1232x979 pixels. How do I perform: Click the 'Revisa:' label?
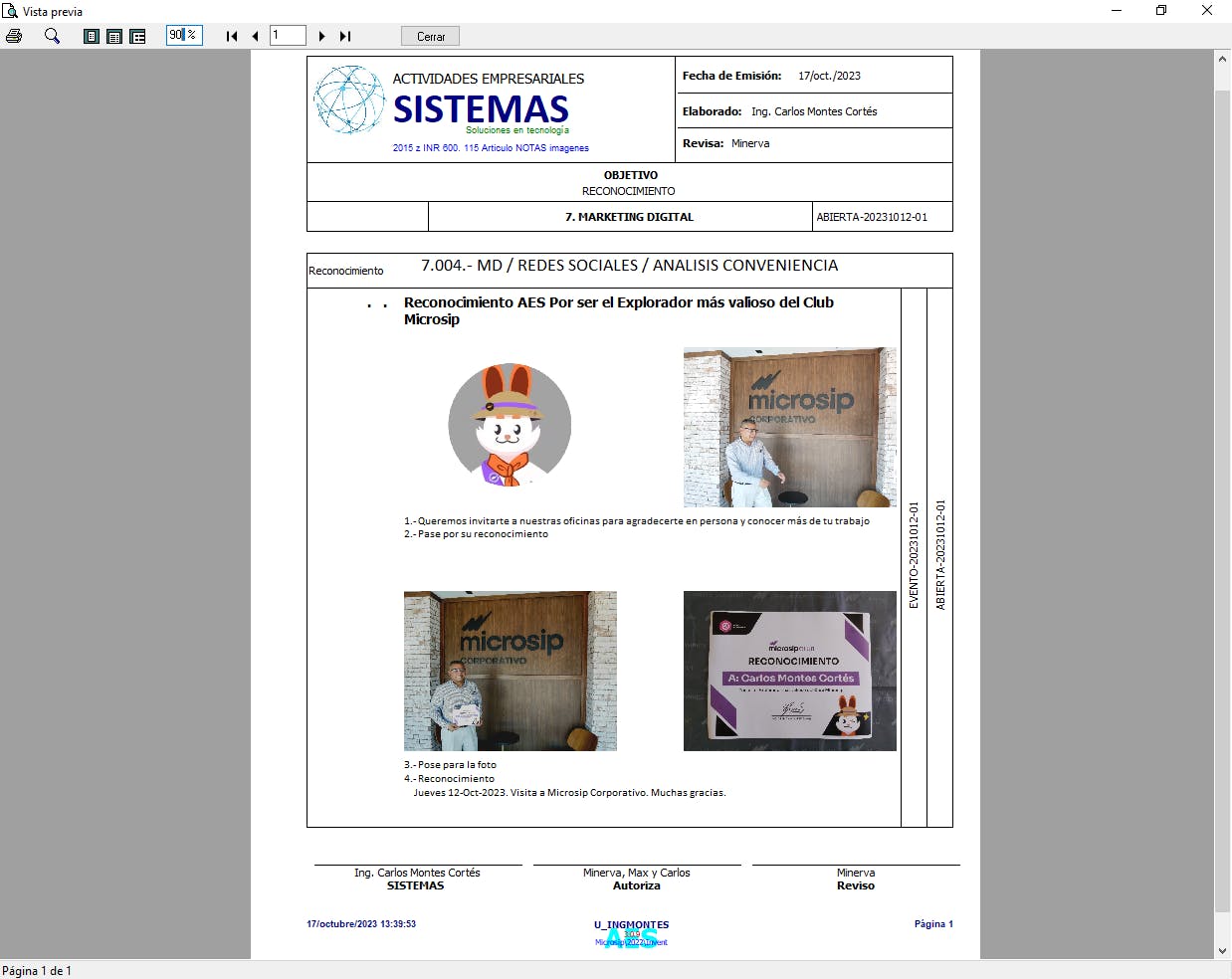(703, 143)
